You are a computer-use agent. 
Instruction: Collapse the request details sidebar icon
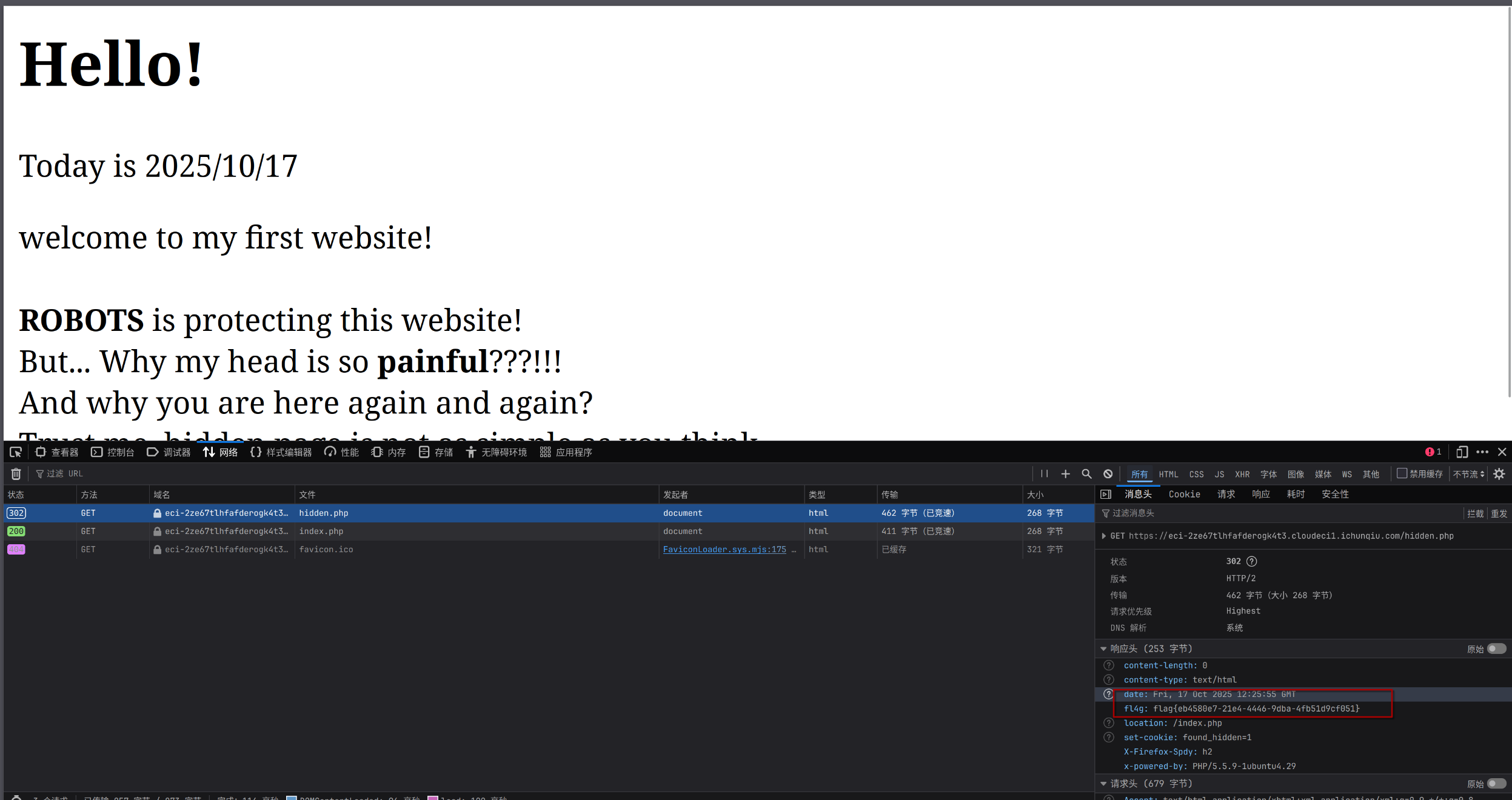[x=1106, y=495]
